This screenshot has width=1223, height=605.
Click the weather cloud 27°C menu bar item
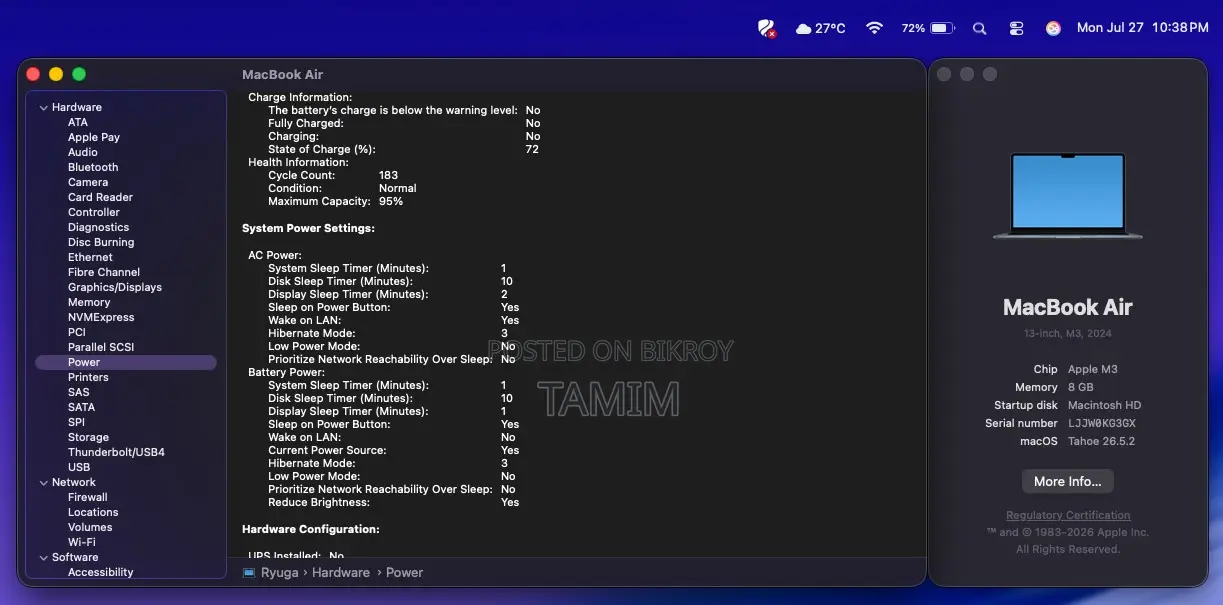point(820,28)
